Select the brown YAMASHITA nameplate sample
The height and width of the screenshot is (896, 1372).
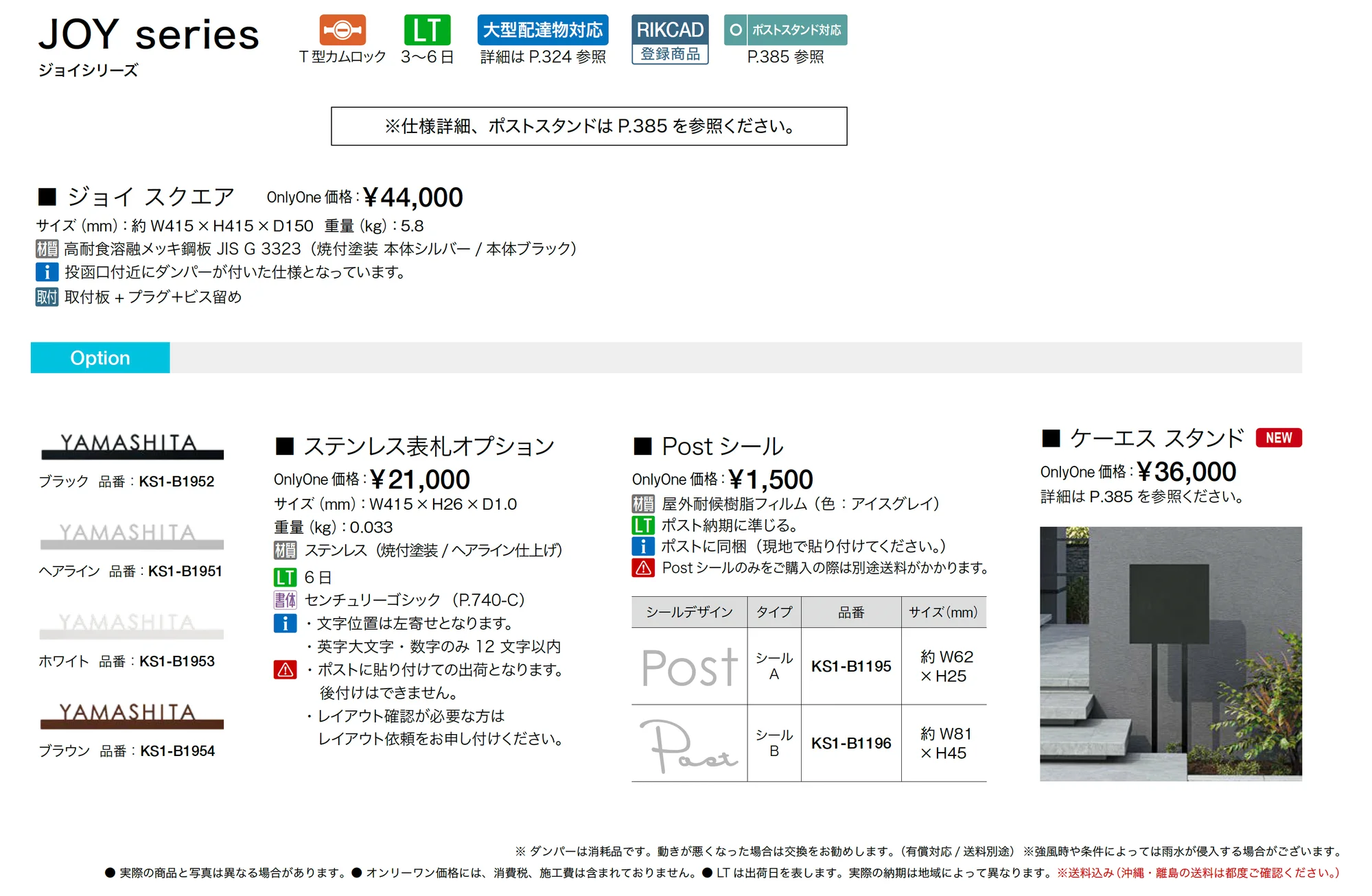[132, 716]
